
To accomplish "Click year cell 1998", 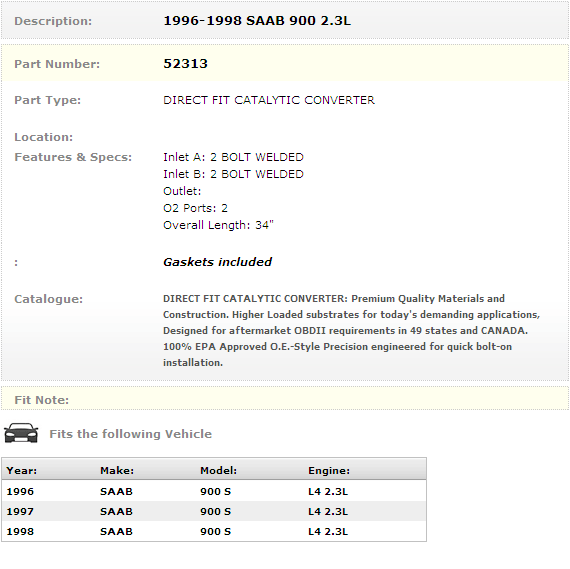I will [20, 532].
